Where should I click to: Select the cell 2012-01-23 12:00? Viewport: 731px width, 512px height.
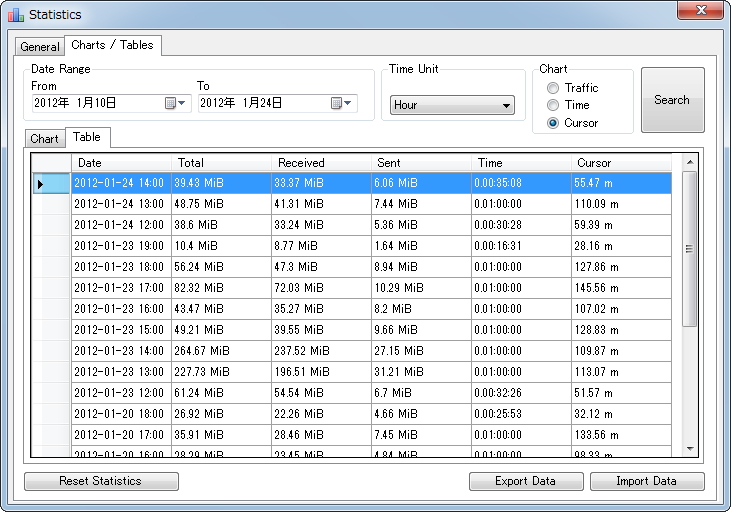(121, 393)
